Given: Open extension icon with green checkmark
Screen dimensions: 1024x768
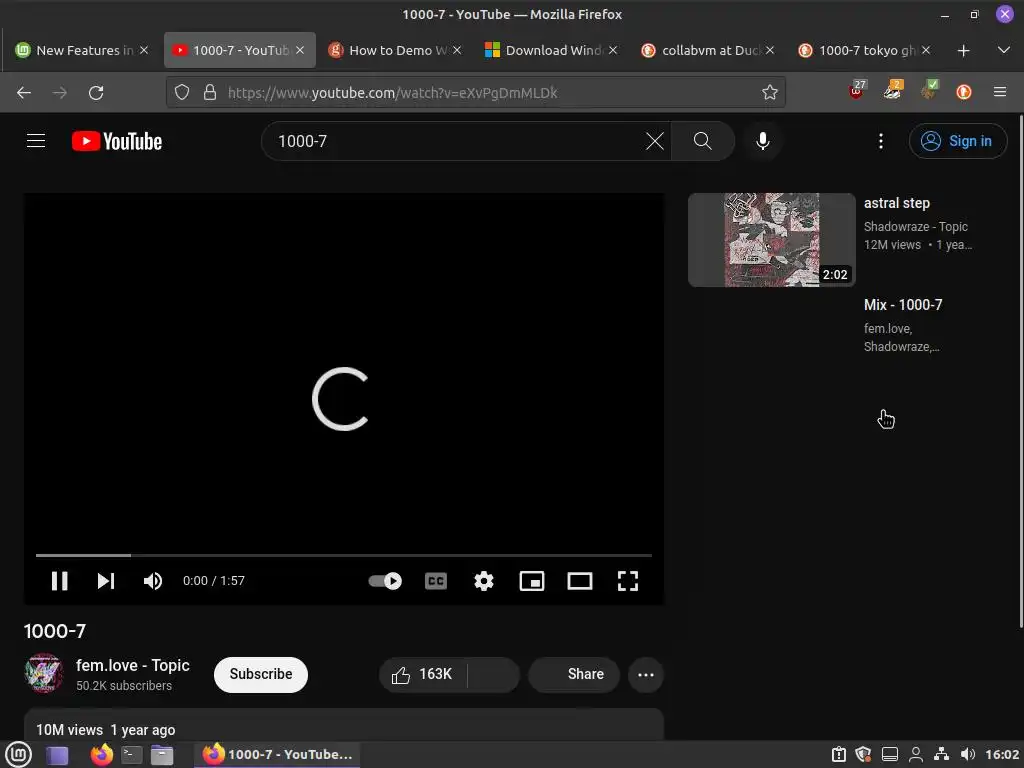Looking at the screenshot, I should click(x=929, y=91).
